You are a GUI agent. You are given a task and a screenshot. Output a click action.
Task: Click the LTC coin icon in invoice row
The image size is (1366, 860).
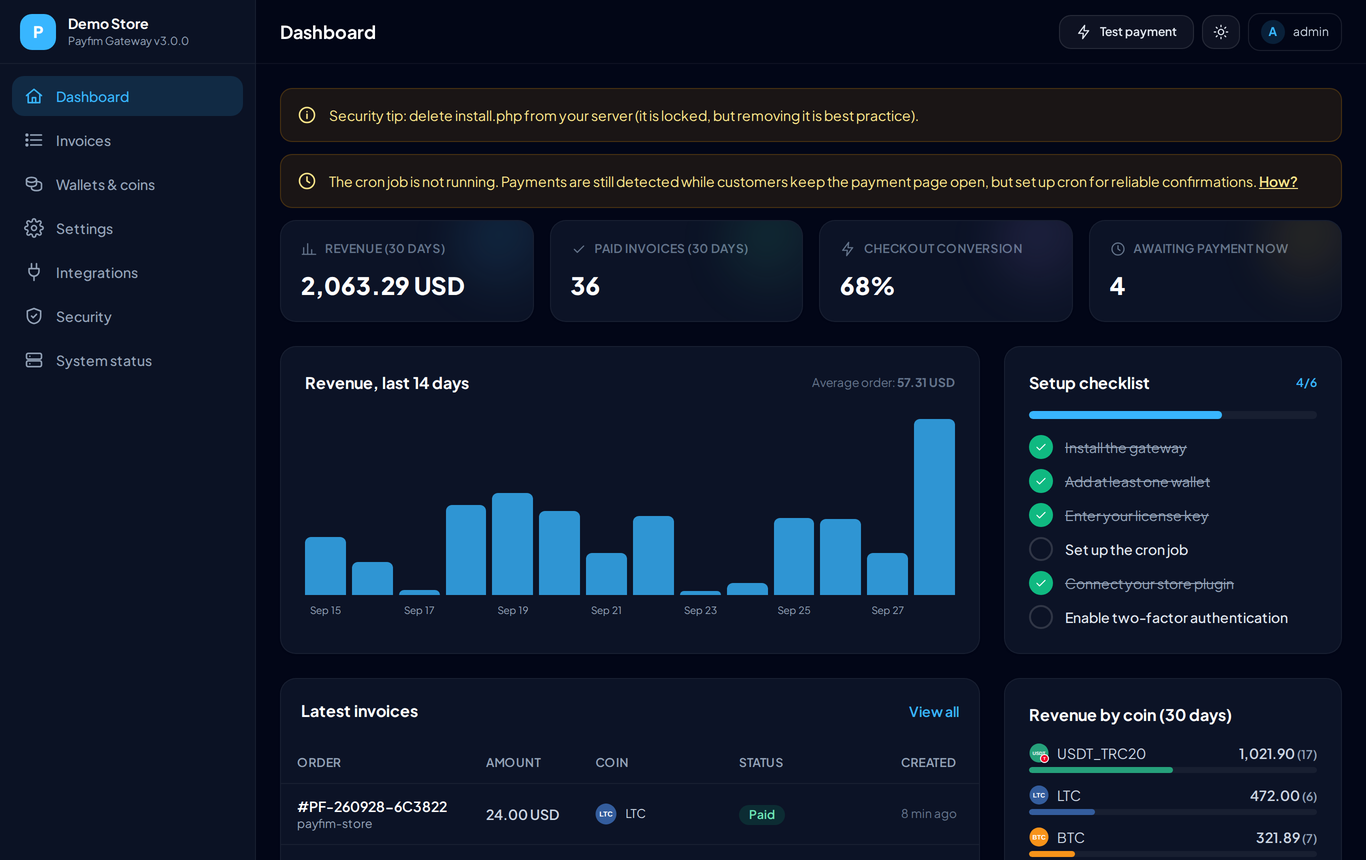click(606, 814)
